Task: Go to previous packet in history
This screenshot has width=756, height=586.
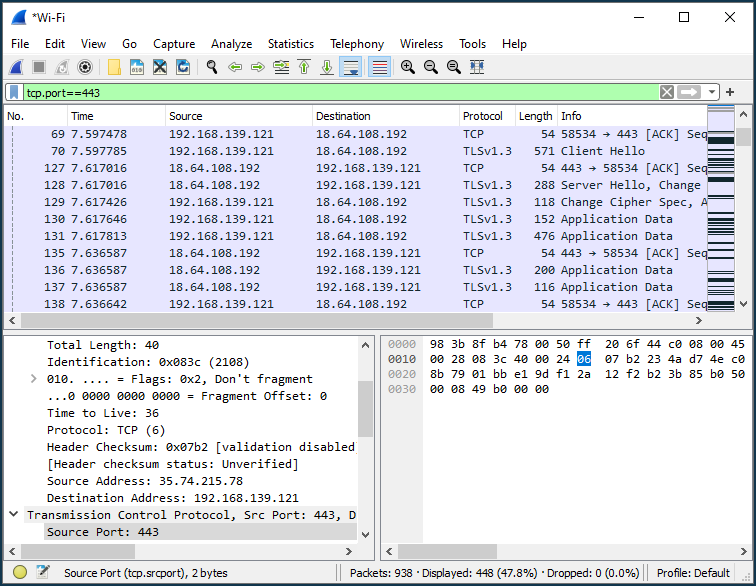Action: 235,67
